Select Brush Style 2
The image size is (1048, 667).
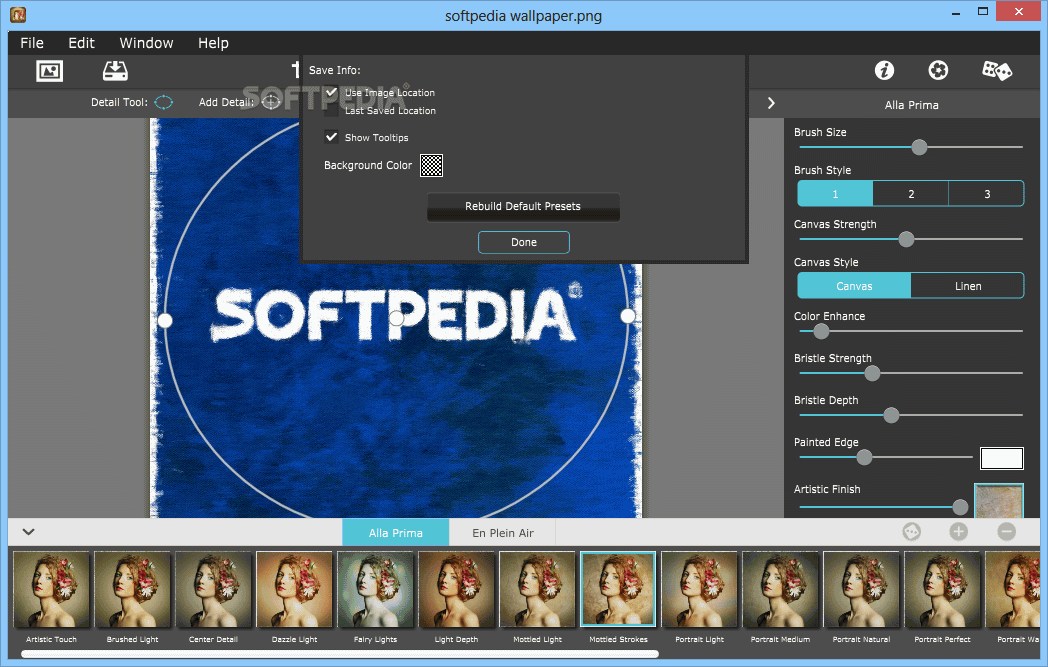coord(911,194)
